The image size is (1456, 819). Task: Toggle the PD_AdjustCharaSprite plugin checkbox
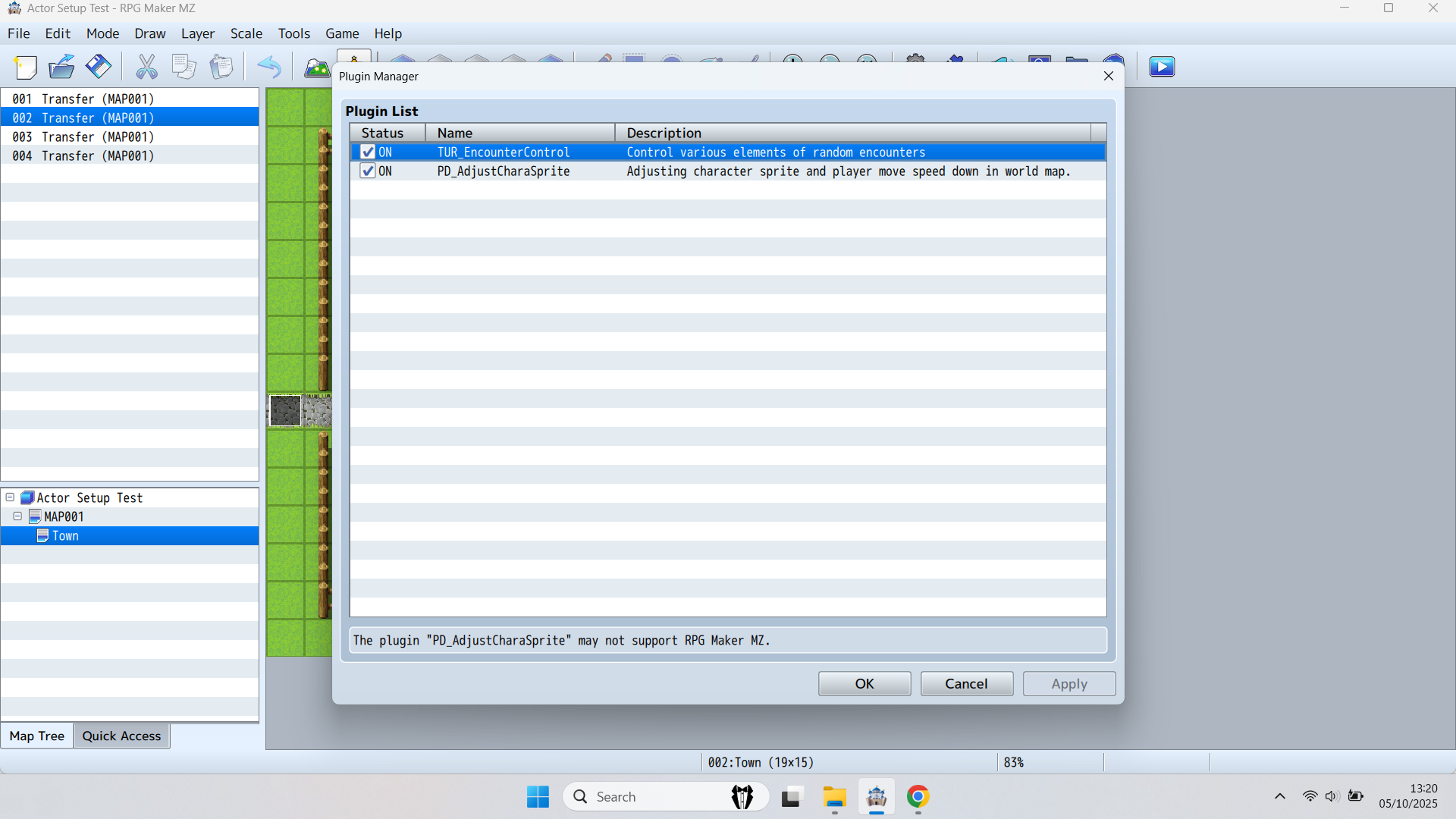pyautogui.click(x=368, y=171)
